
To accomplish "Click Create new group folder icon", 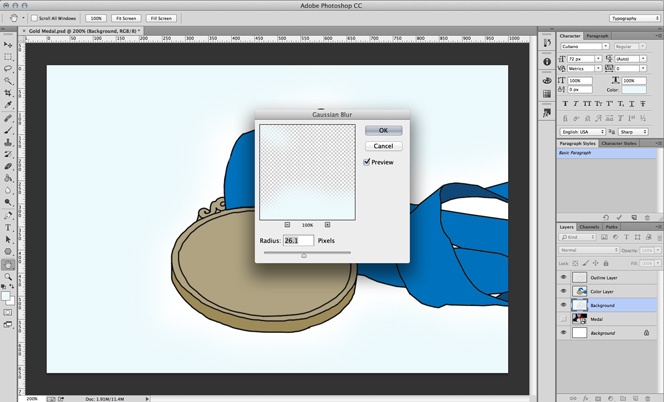I will (x=623, y=398).
